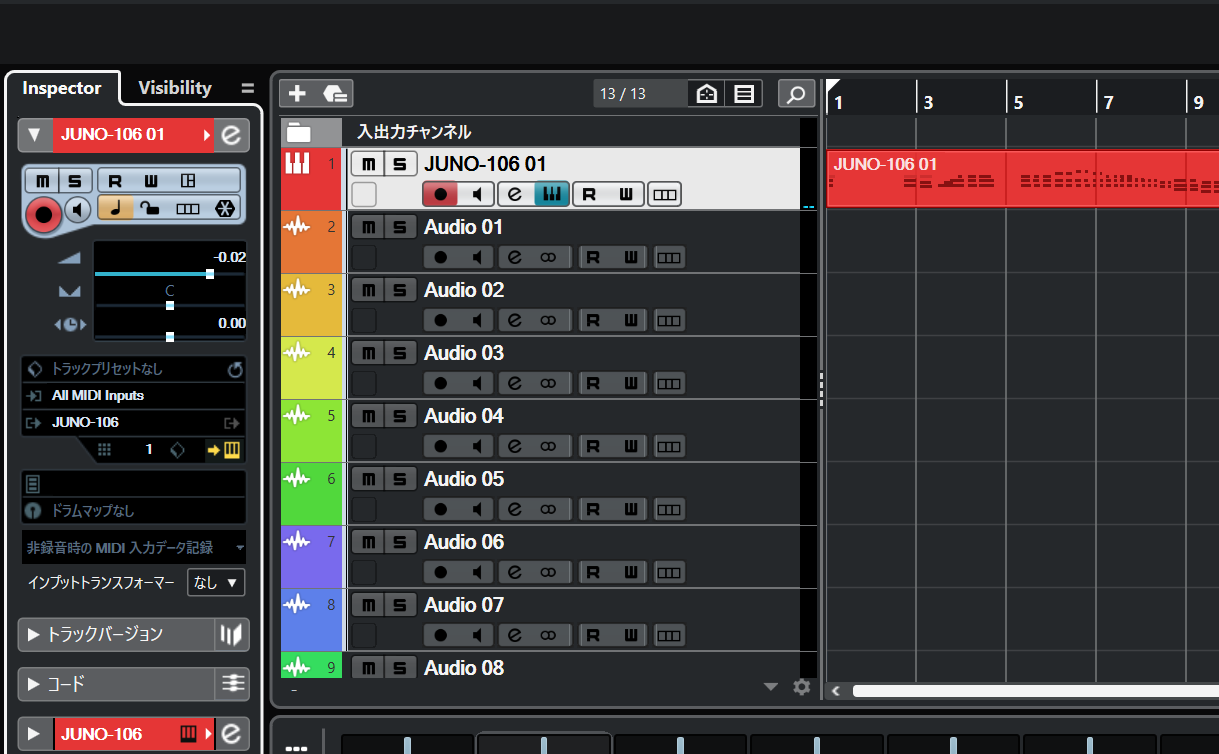Collapse the JUNO-106 01 Inspector header arrow
1219x754 pixels.
pos(35,134)
